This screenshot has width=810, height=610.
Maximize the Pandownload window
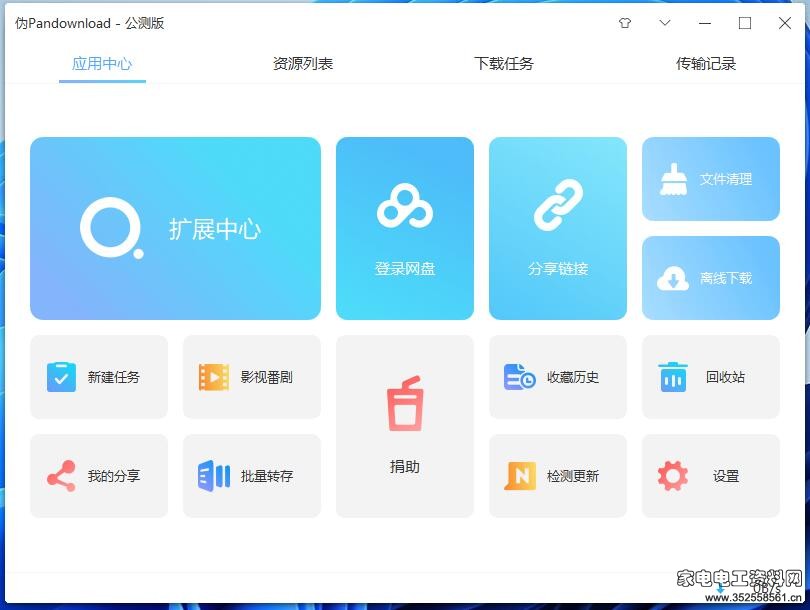click(x=745, y=23)
